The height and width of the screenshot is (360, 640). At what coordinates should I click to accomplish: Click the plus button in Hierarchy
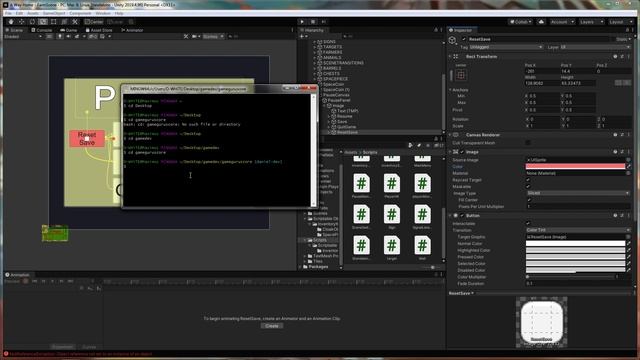[302, 36]
